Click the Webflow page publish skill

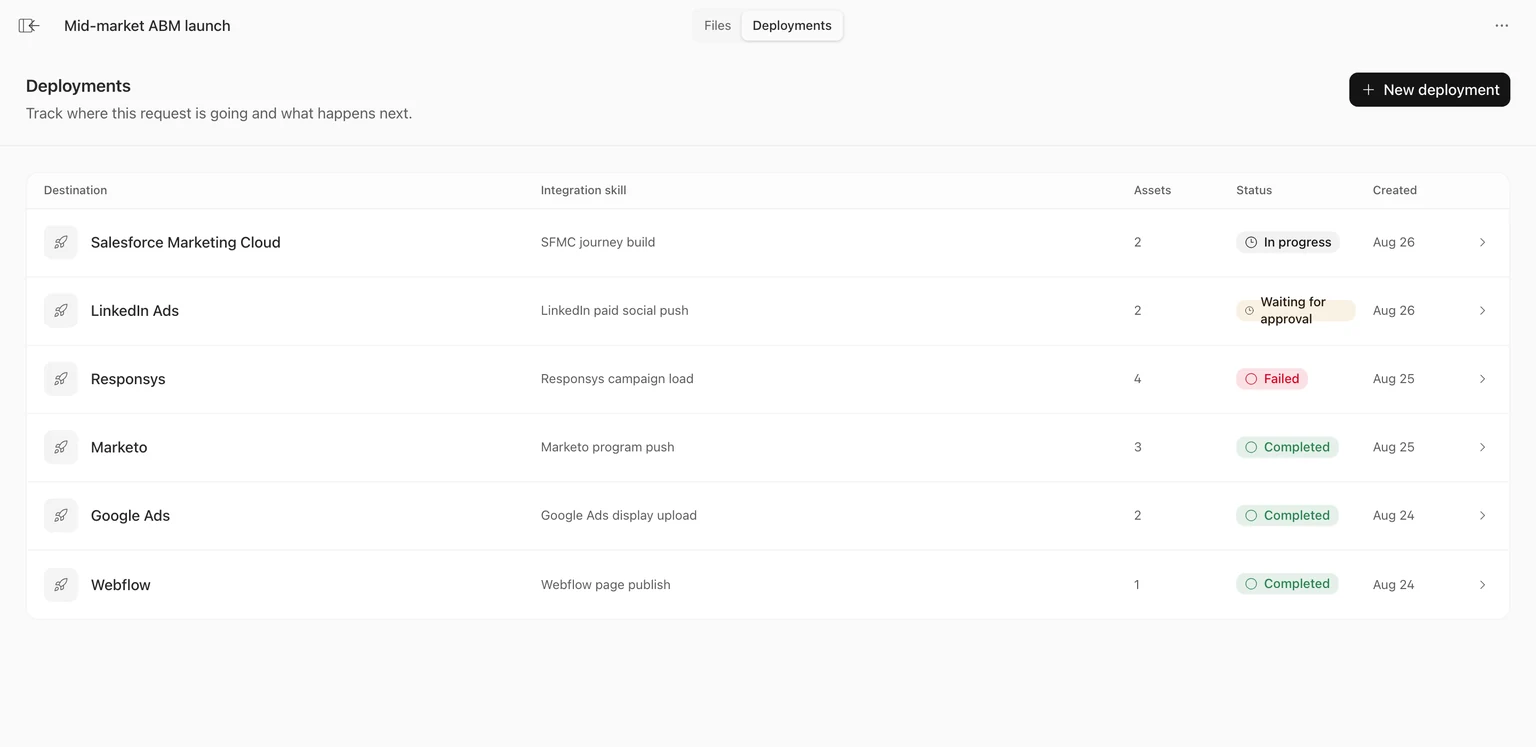click(x=605, y=585)
